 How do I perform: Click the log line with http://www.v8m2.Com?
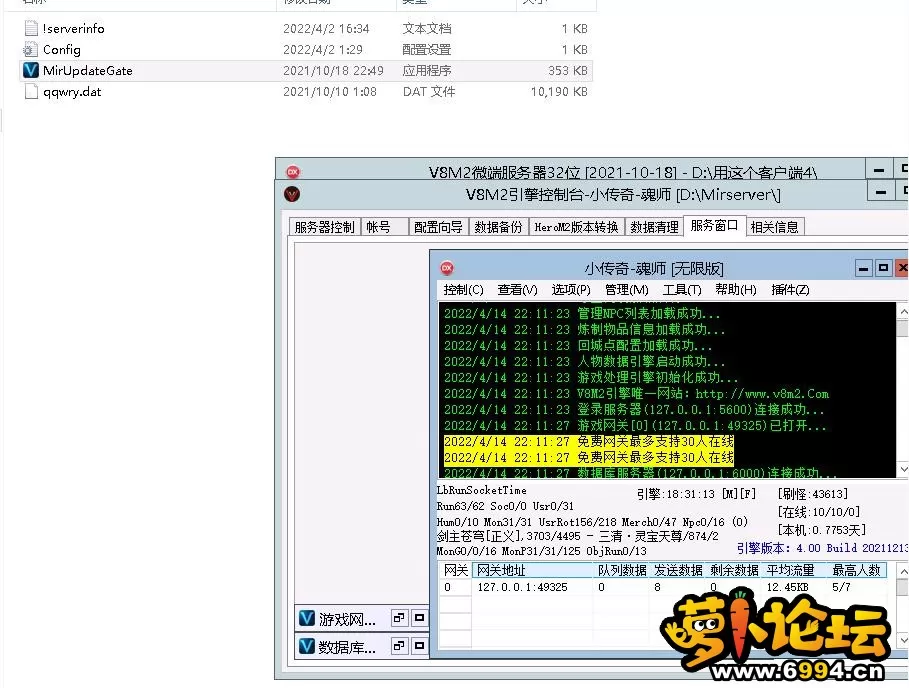click(636, 394)
